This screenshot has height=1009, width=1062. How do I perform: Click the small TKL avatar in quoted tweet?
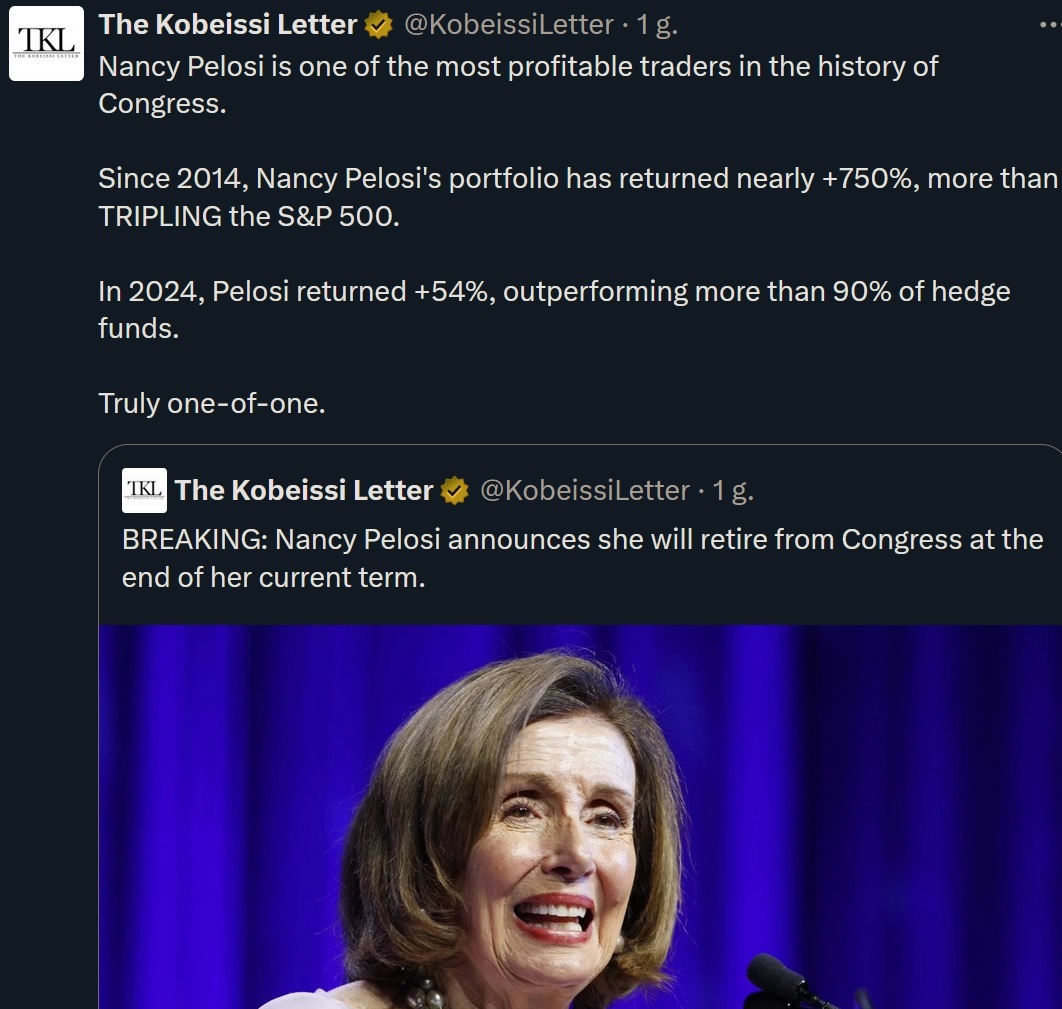[x=144, y=490]
